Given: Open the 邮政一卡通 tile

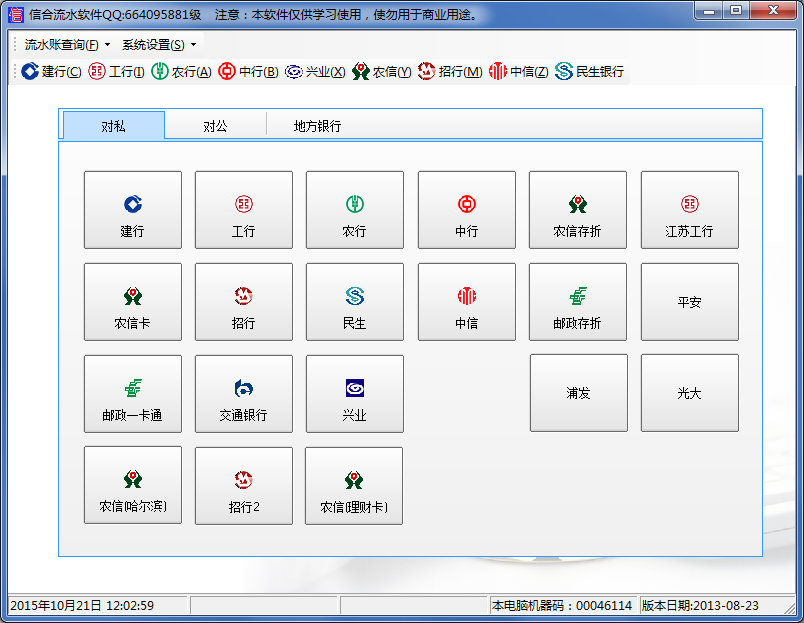Looking at the screenshot, I should pyautogui.click(x=133, y=394).
